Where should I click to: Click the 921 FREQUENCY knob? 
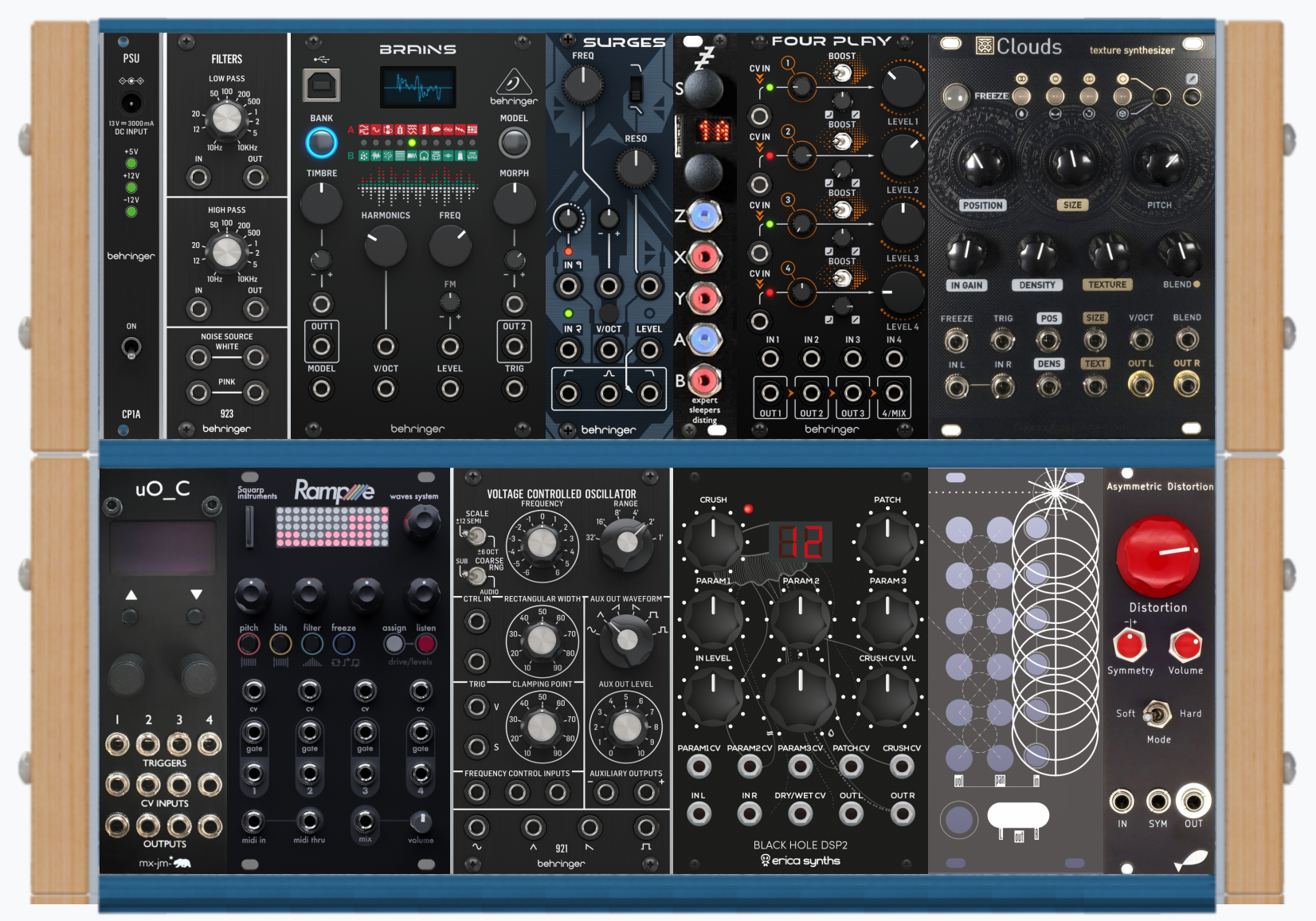542,543
